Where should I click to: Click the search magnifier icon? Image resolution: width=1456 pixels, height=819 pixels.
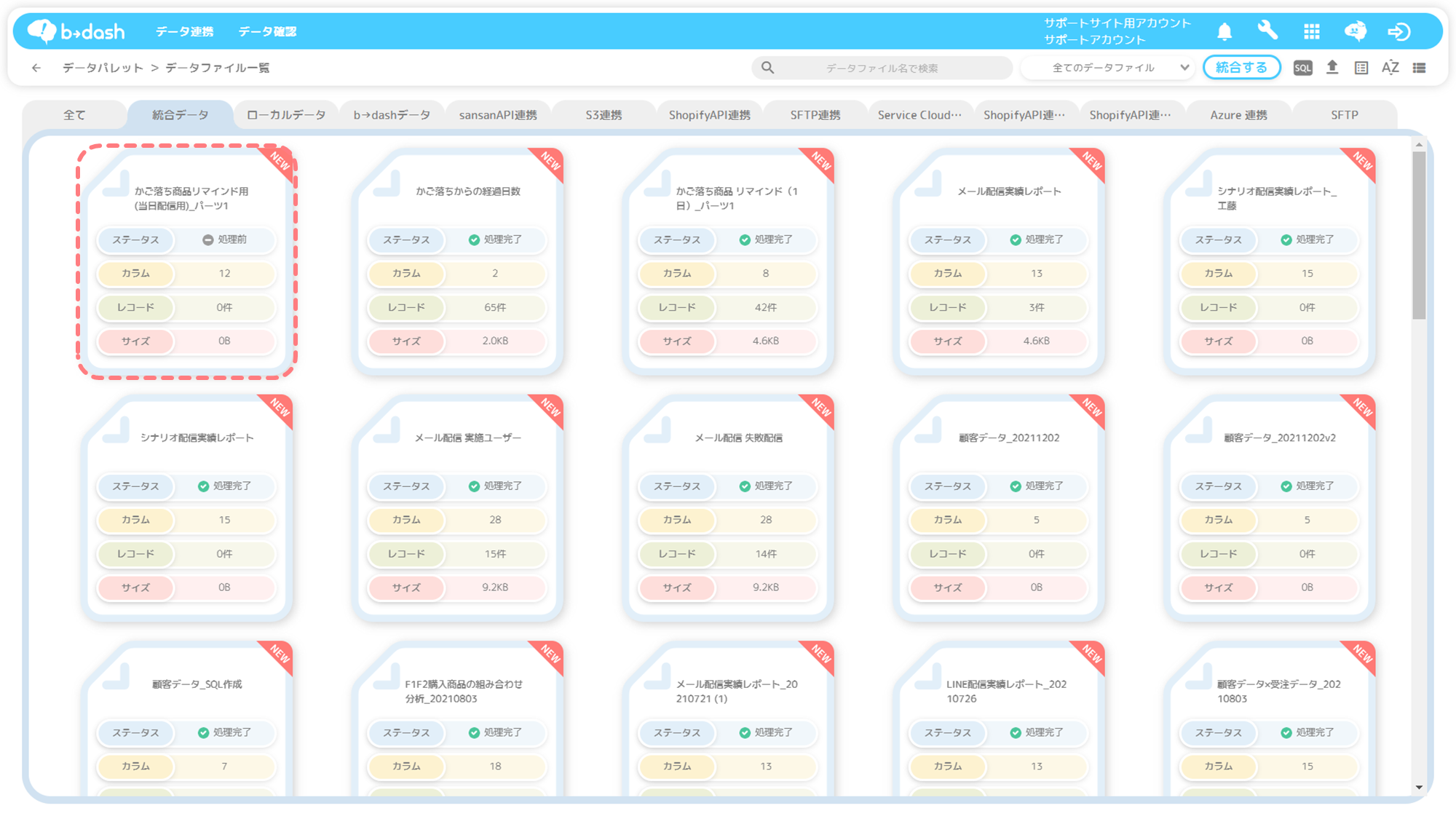[768, 68]
